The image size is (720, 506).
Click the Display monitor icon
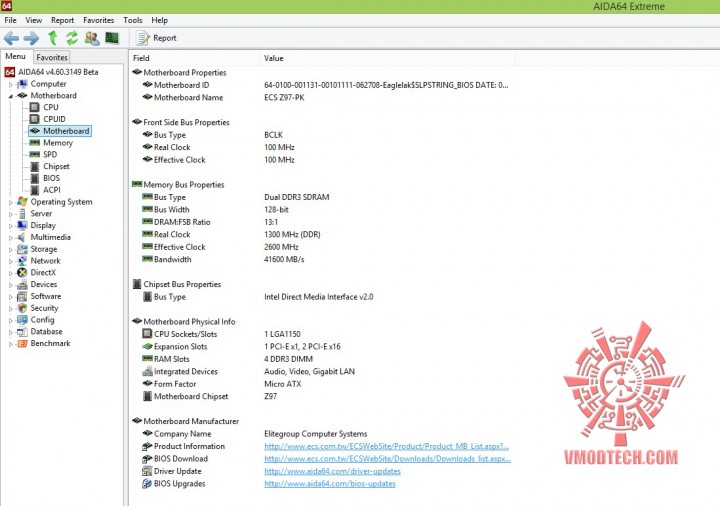coord(22,225)
